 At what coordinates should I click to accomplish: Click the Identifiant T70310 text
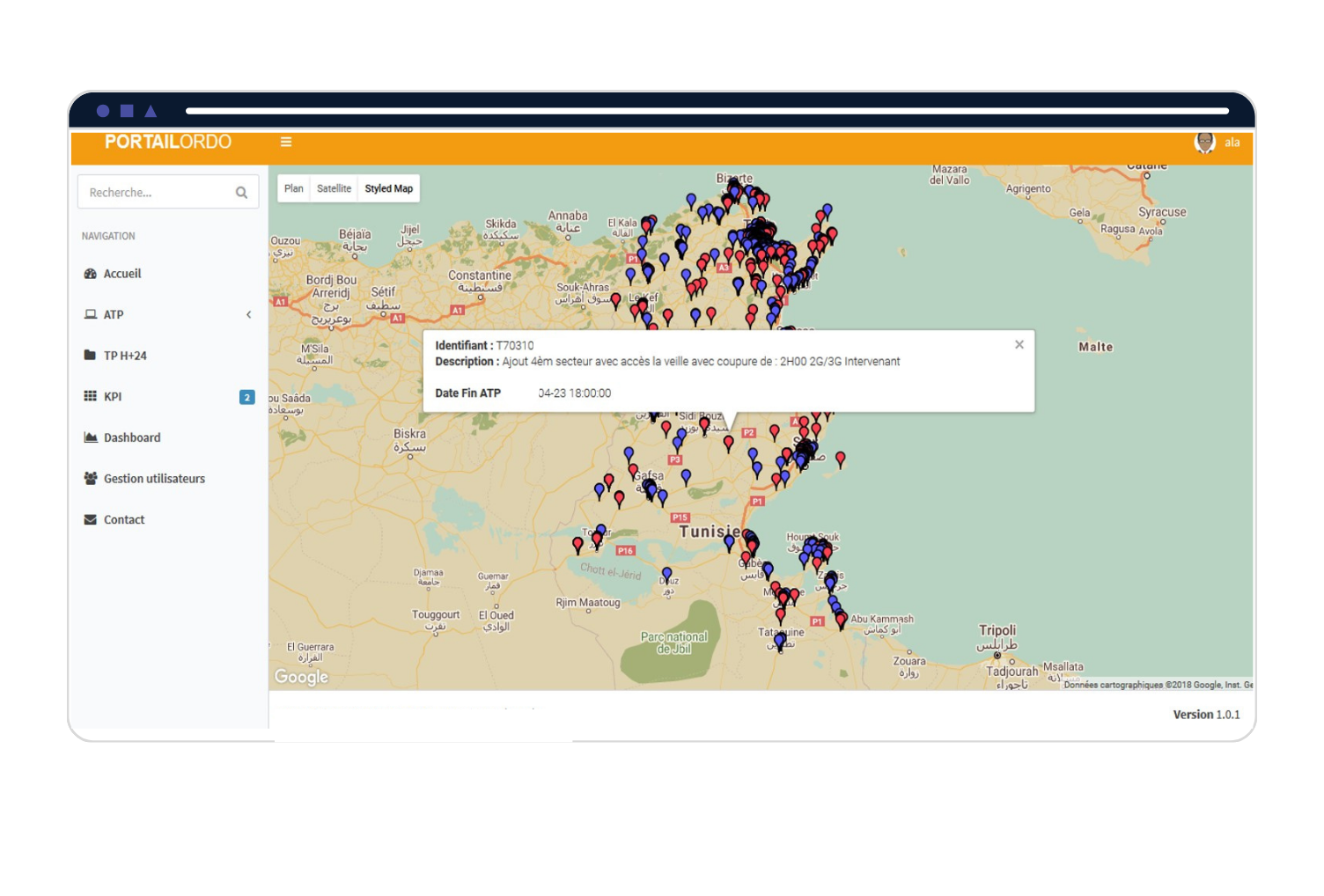tap(484, 345)
